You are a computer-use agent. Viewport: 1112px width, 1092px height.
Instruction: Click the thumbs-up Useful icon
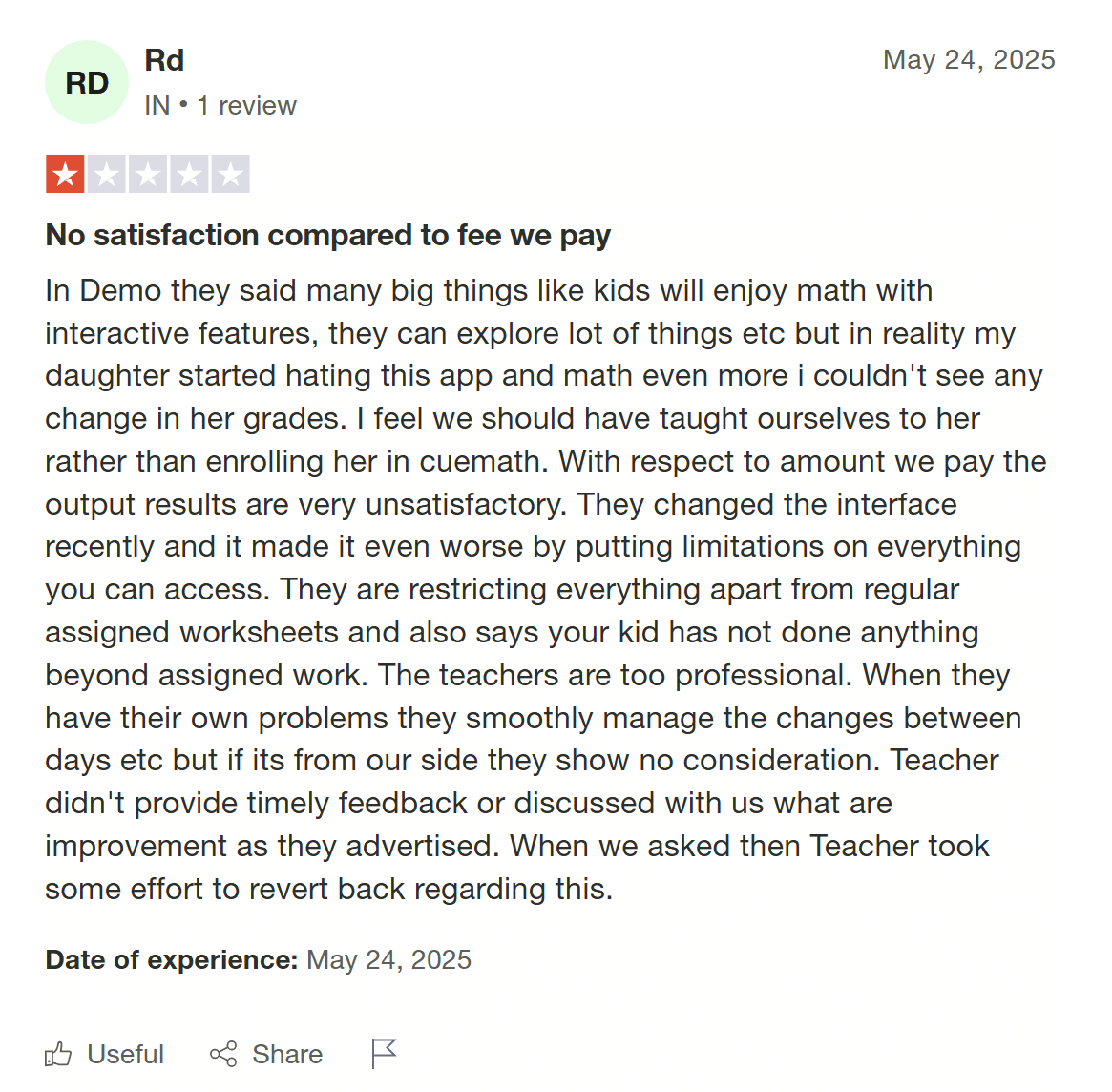click(x=59, y=1053)
